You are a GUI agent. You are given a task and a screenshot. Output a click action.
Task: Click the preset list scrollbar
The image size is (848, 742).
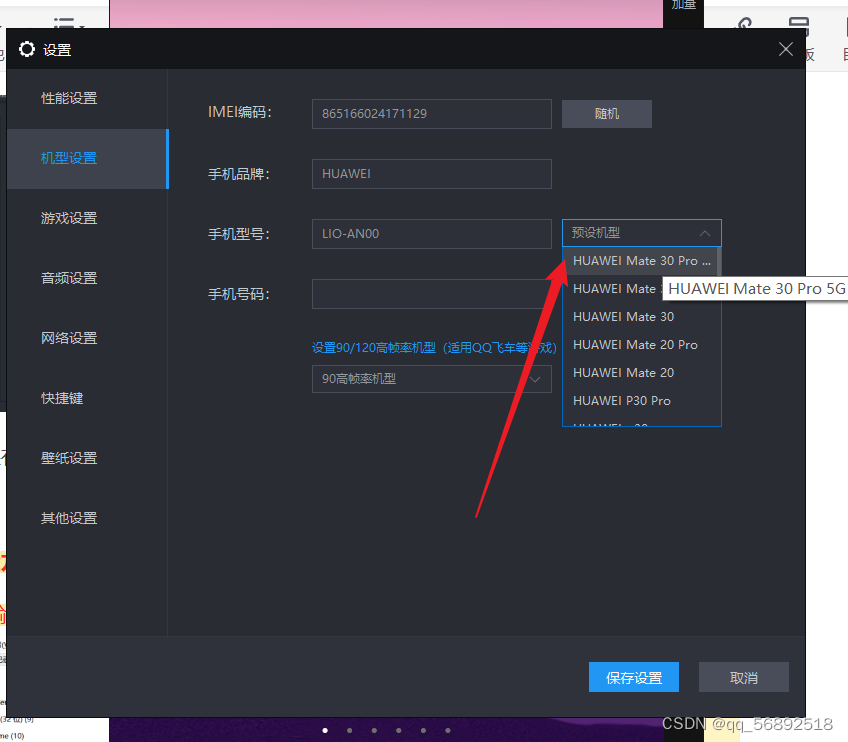tap(719, 262)
